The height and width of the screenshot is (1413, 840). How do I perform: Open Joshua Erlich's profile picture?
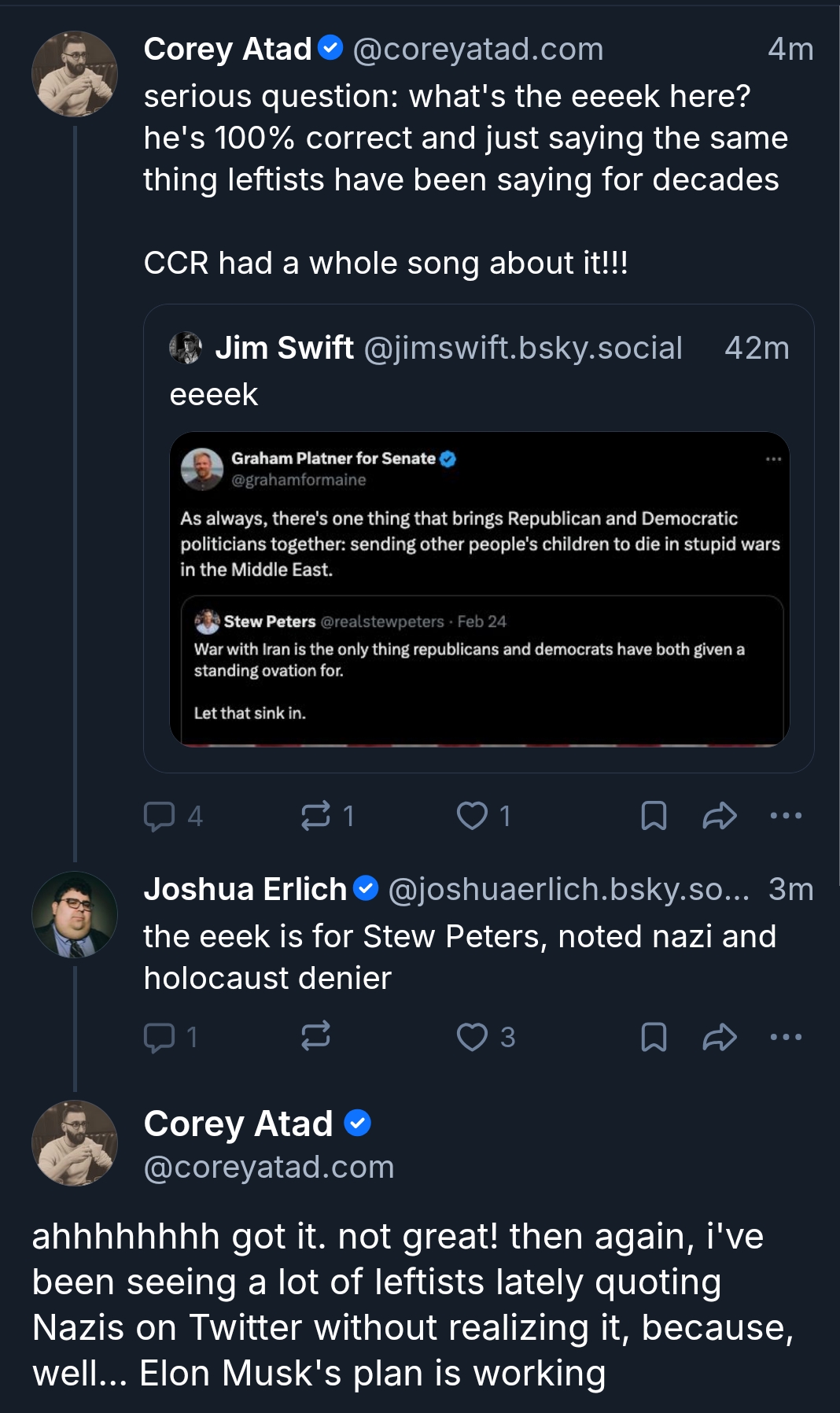tap(75, 914)
